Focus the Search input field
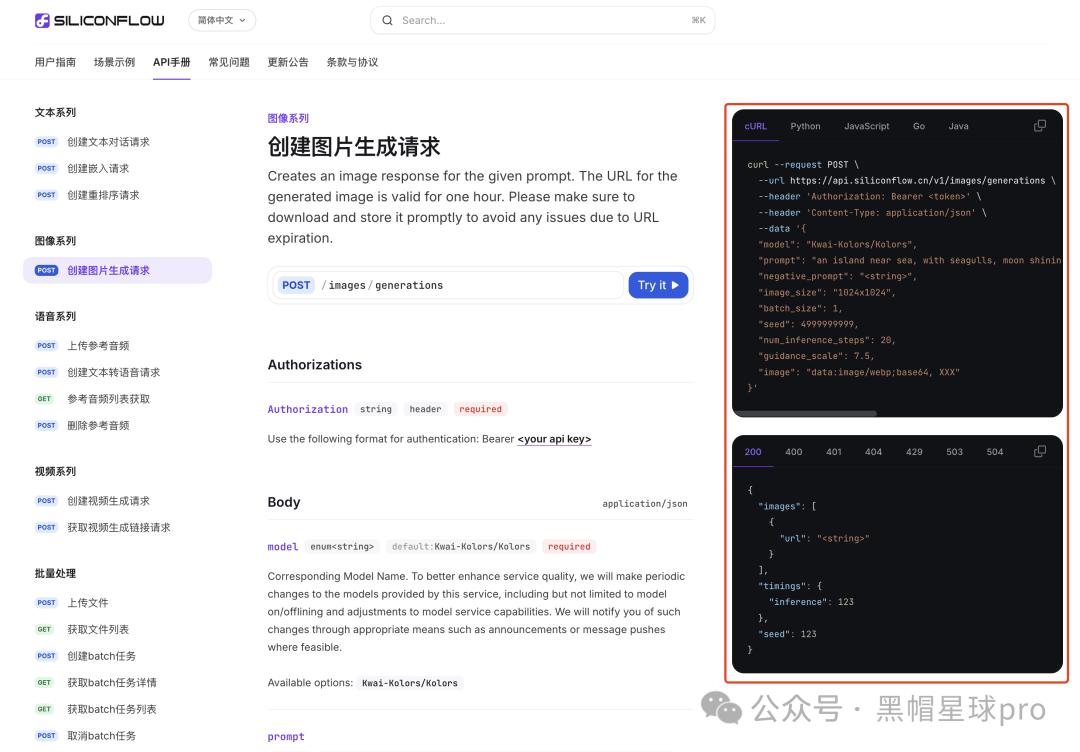 [x=543, y=21]
